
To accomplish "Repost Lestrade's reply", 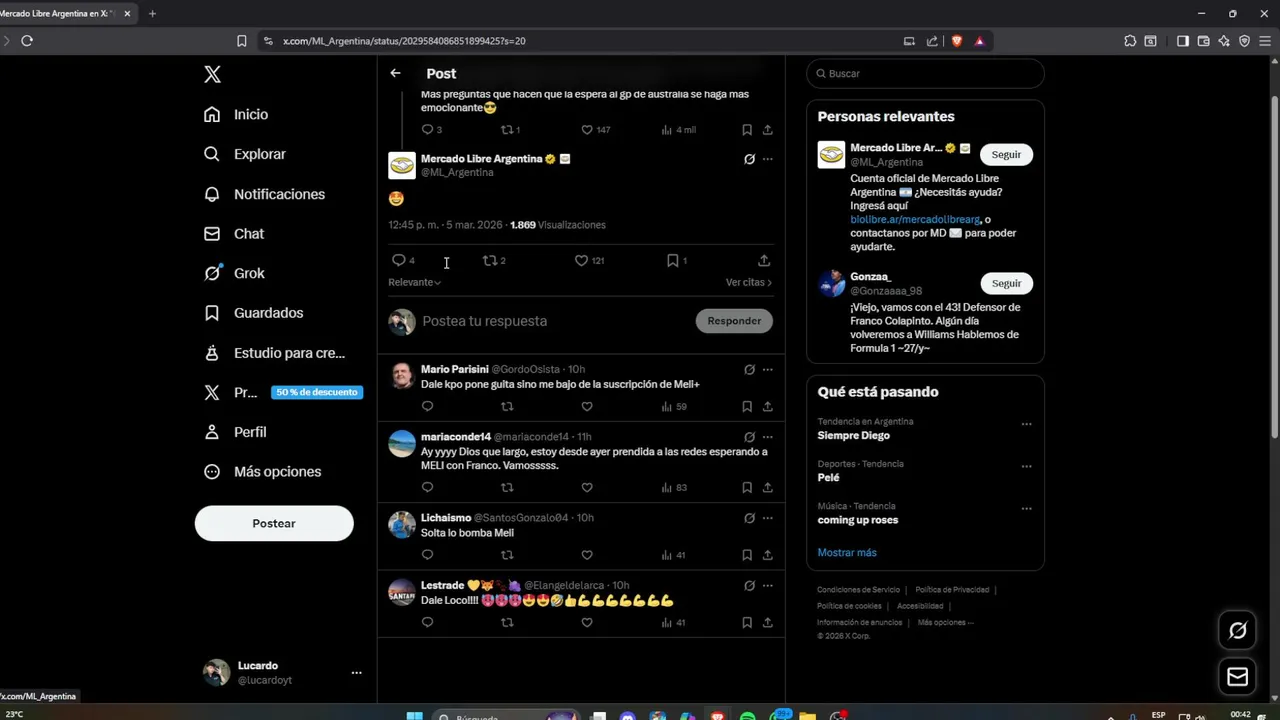I will click(507, 622).
